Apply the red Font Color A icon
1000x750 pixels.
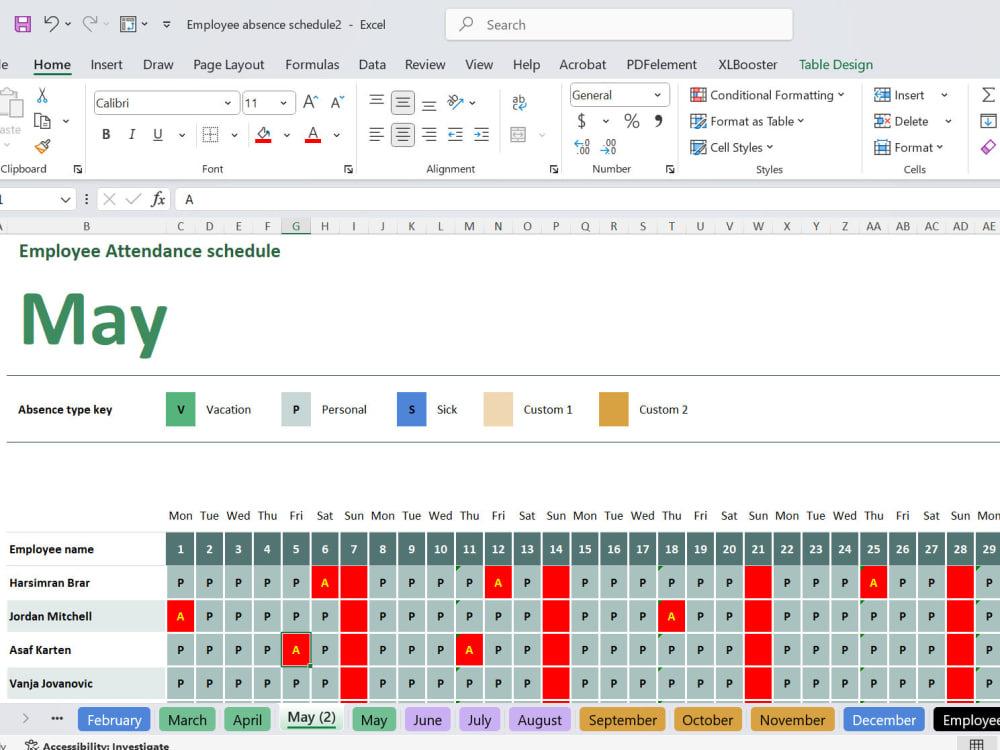(312, 135)
